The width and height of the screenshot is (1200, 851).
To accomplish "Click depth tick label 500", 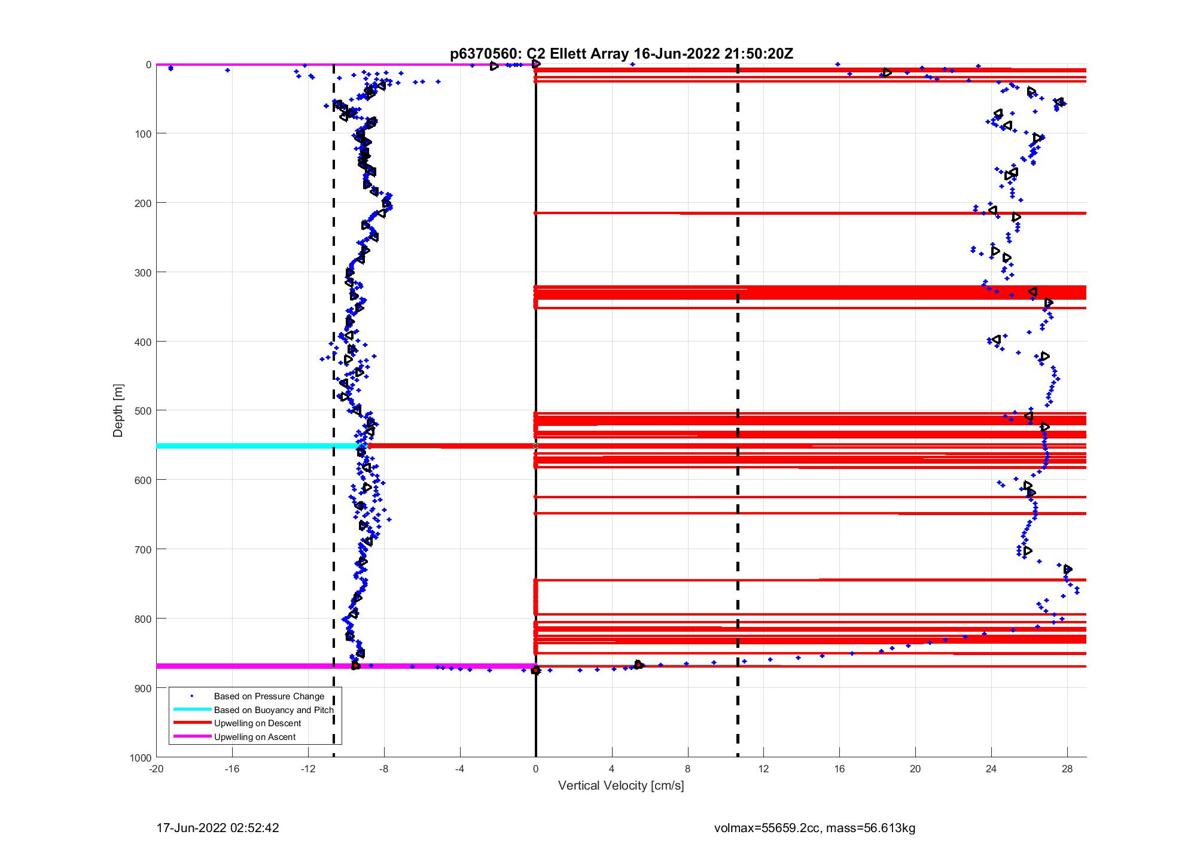I will [x=142, y=411].
